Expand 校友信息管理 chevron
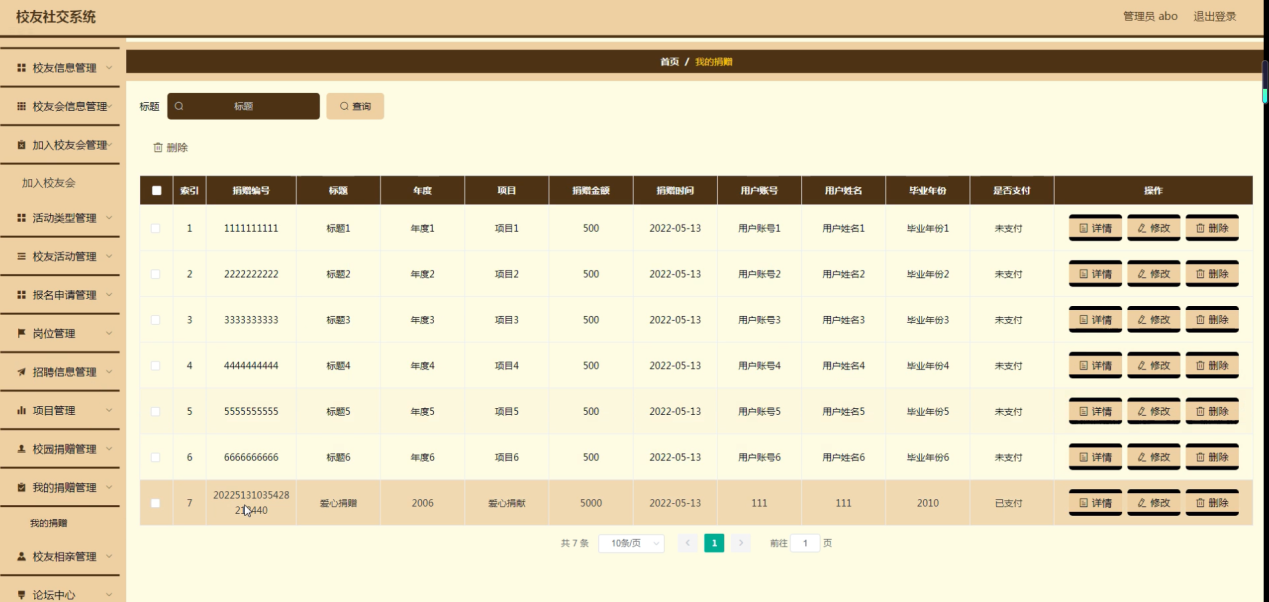 click(109, 68)
